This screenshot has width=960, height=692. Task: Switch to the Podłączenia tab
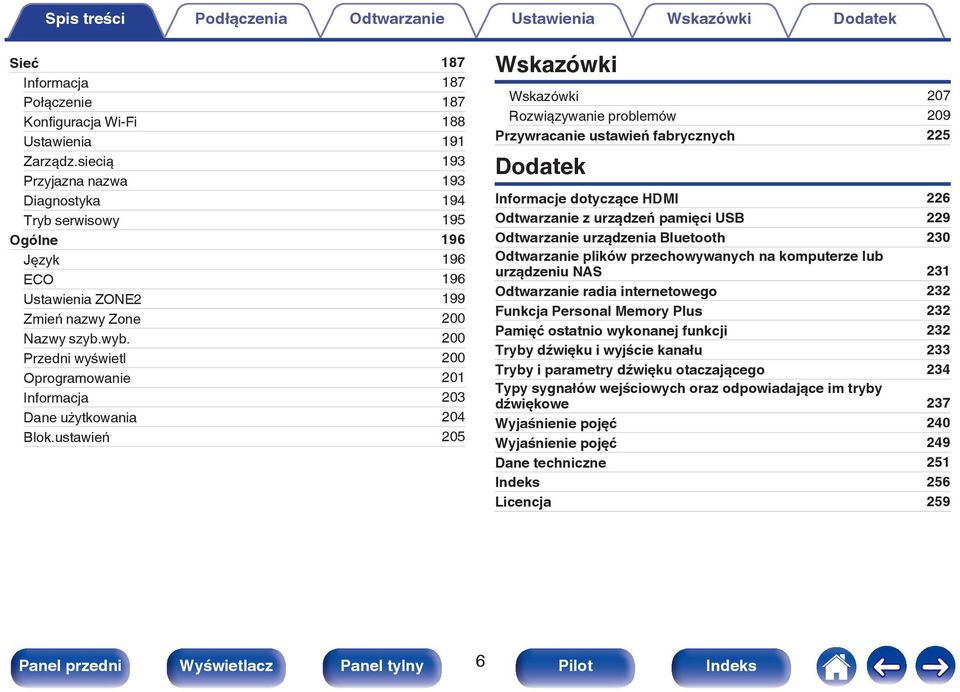point(241,20)
